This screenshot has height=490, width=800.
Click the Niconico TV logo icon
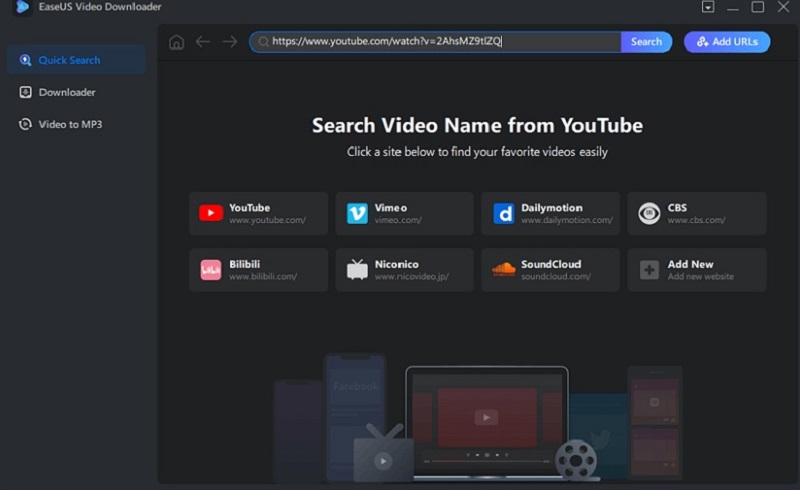tap(357, 269)
